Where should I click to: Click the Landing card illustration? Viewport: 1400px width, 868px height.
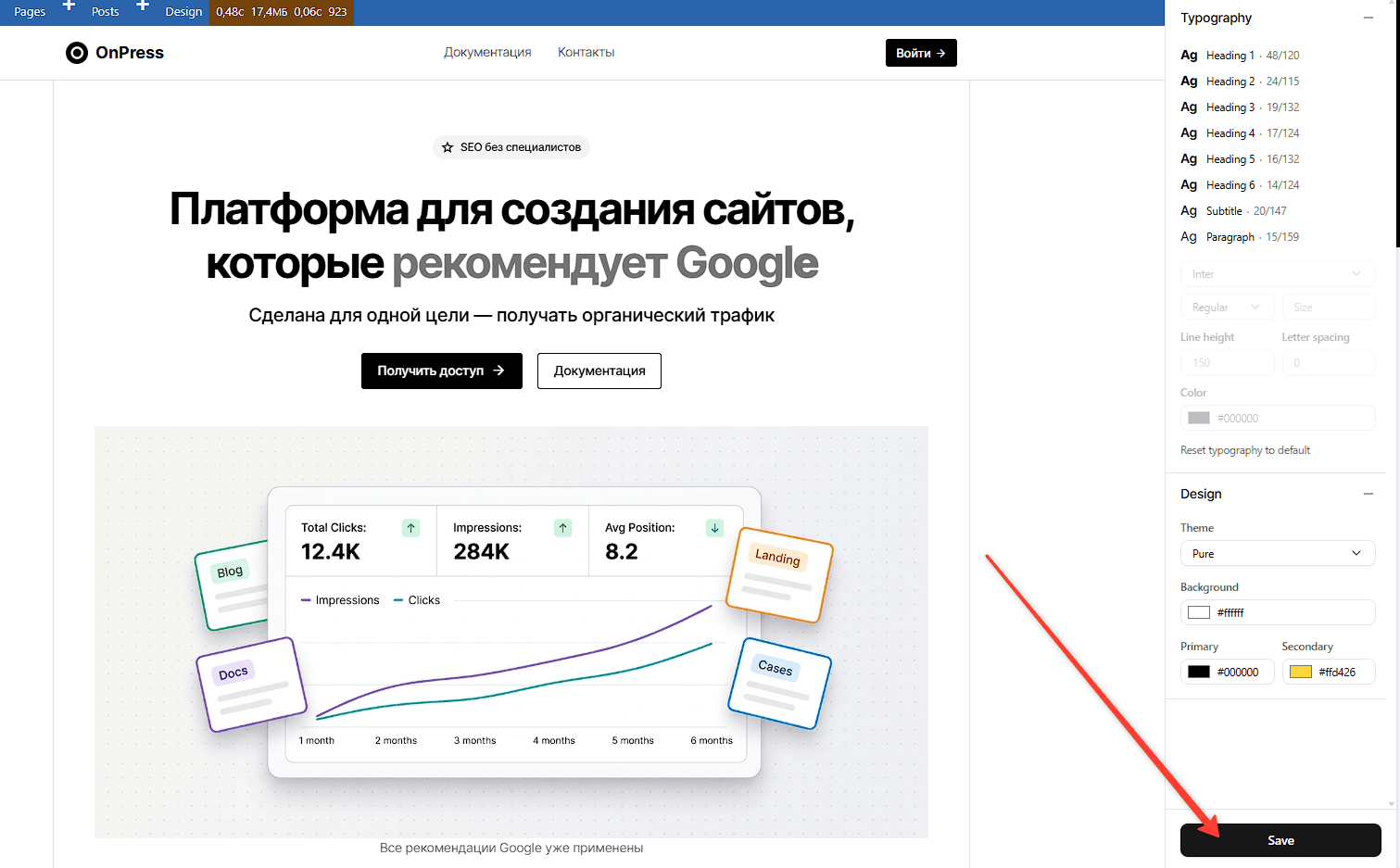[779, 574]
